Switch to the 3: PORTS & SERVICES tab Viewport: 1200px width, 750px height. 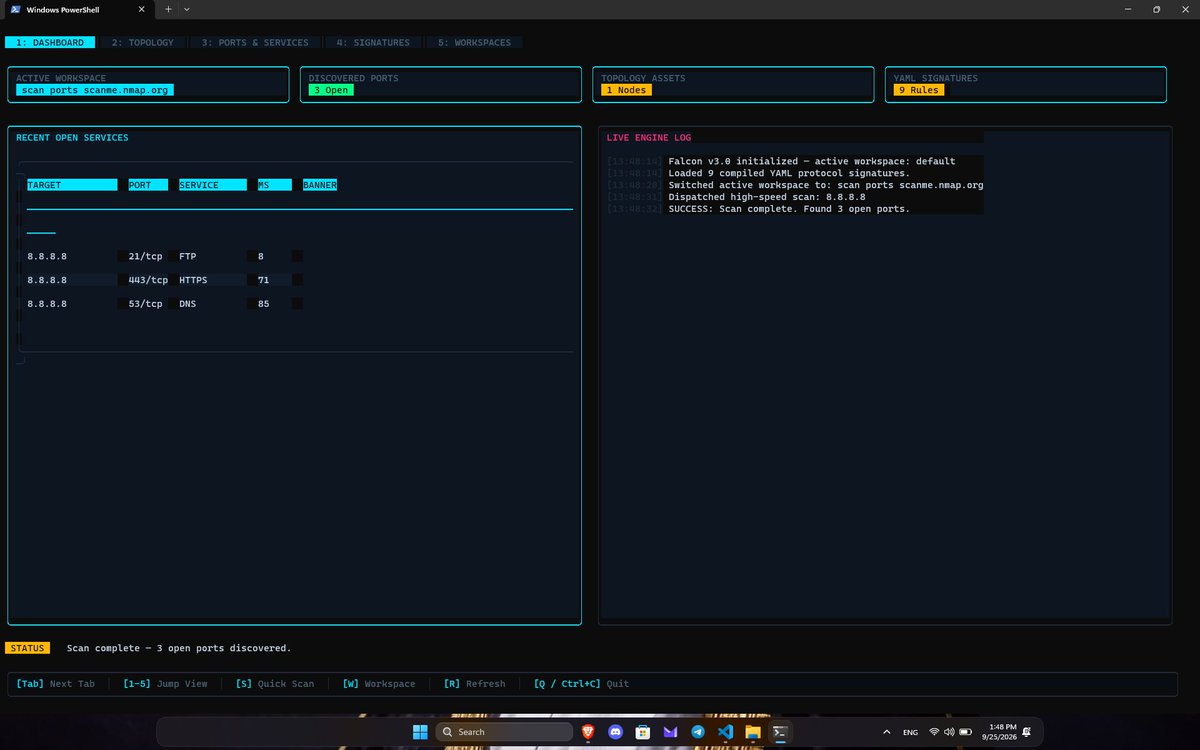tap(255, 43)
